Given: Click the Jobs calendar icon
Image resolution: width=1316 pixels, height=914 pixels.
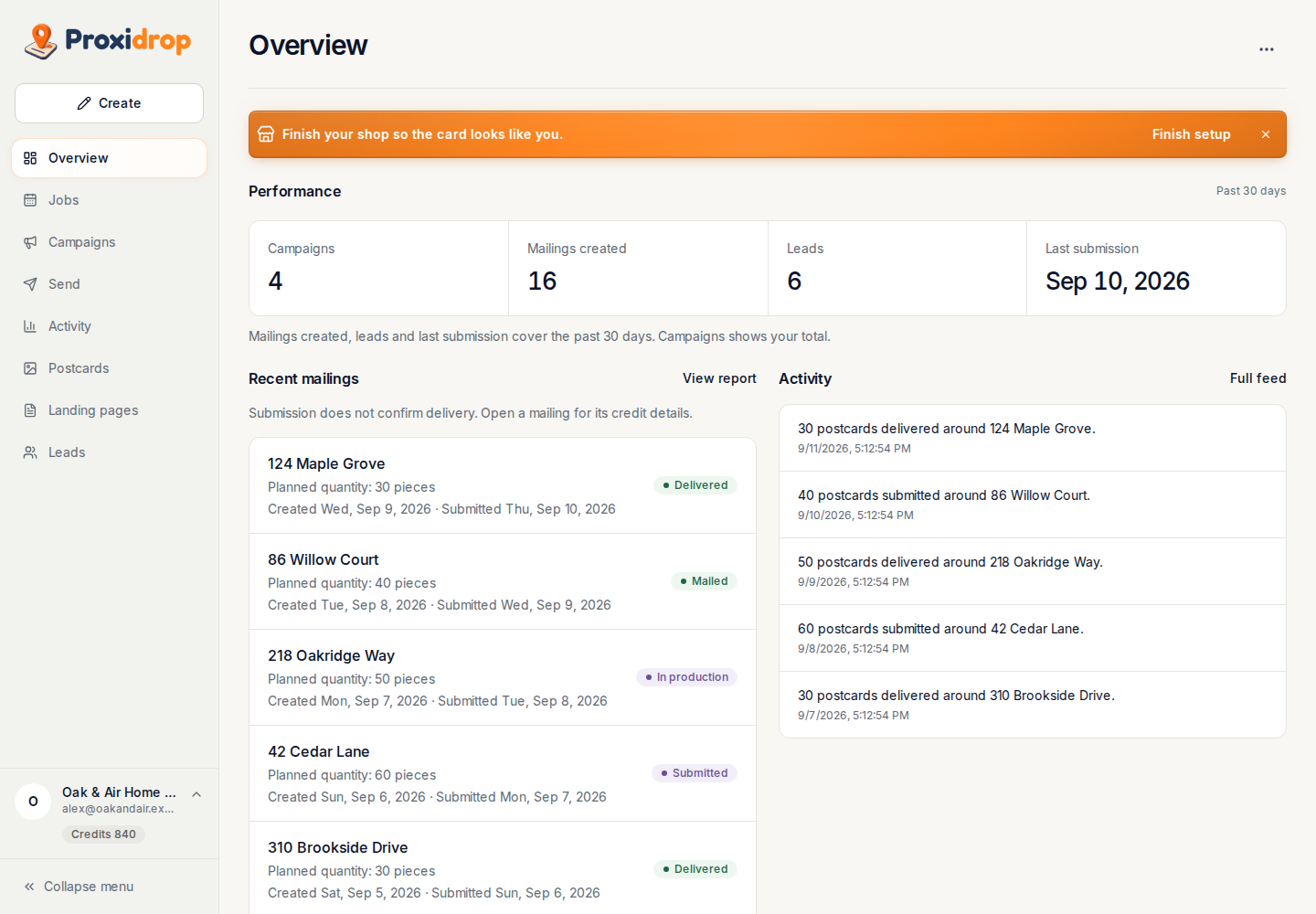Looking at the screenshot, I should pyautogui.click(x=30, y=200).
